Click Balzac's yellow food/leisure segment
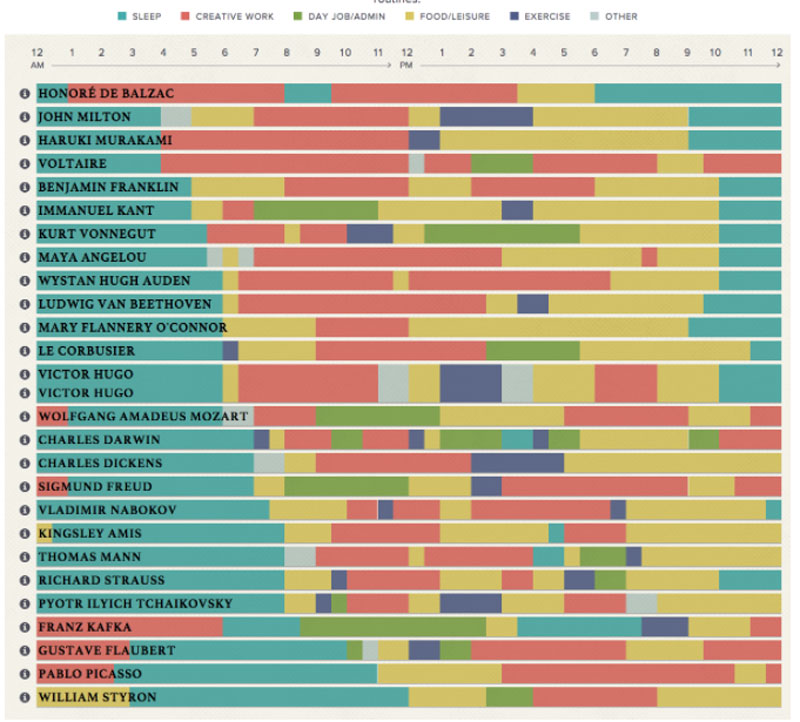The image size is (800, 722). [x=556, y=93]
